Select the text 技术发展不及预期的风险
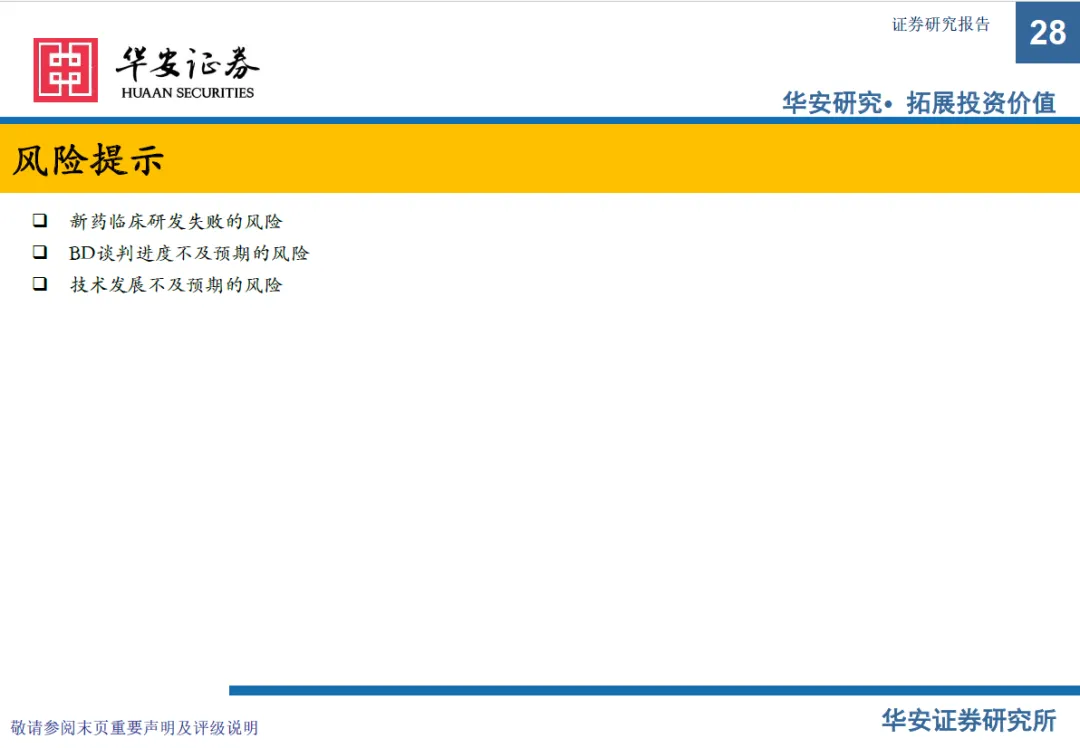 (176, 284)
